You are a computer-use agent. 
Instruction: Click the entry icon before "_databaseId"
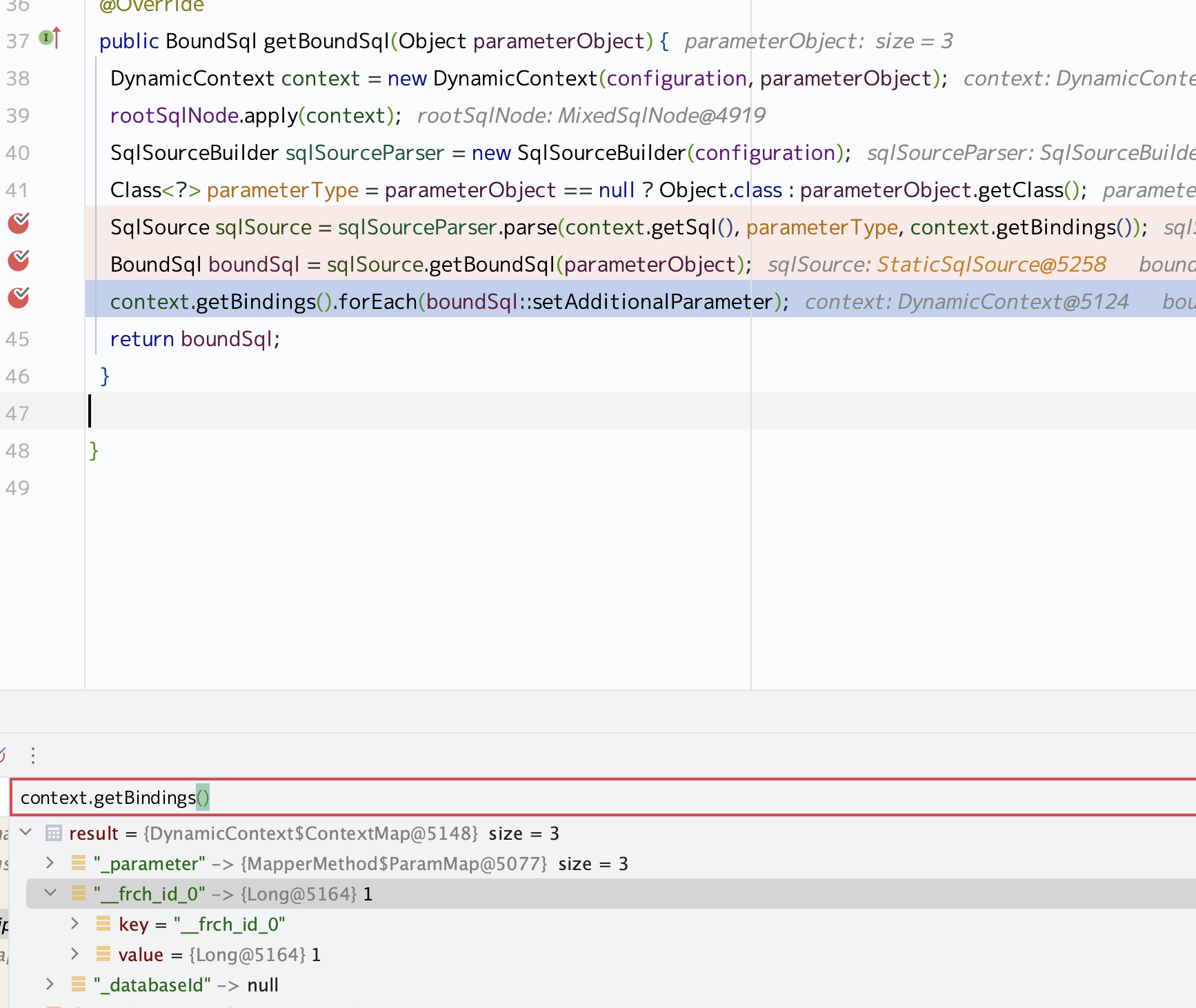[79, 985]
